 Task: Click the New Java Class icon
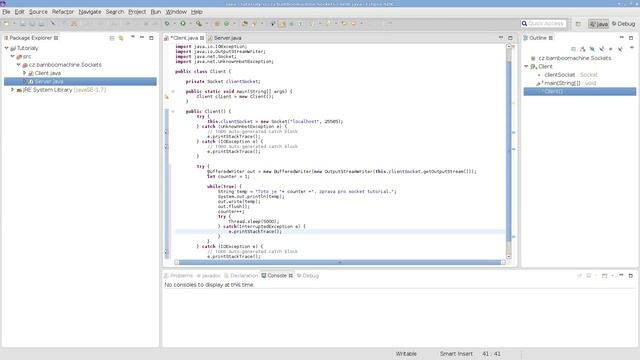pos(227,24)
